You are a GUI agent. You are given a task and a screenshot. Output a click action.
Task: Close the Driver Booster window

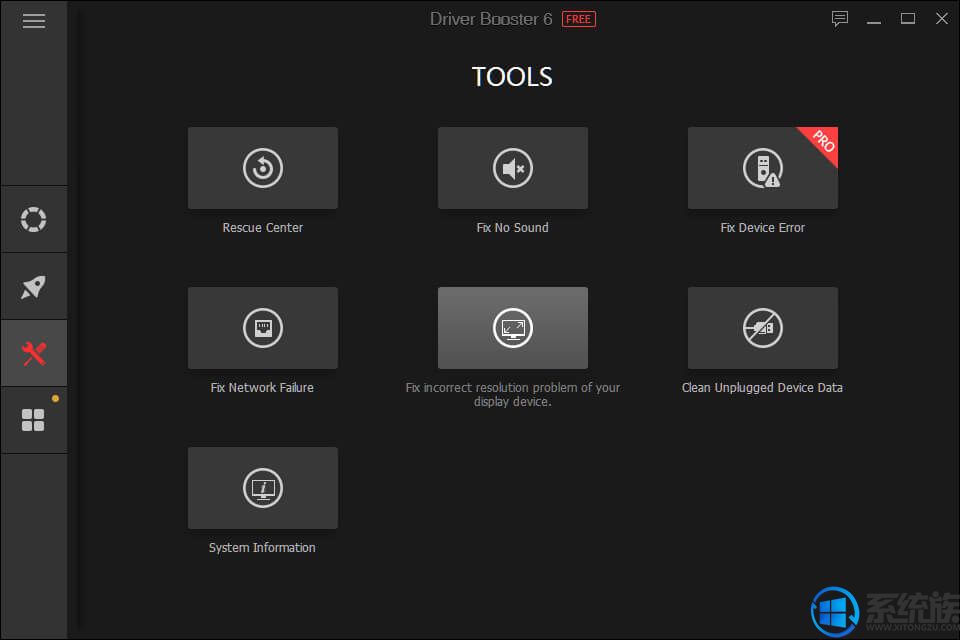[942, 19]
